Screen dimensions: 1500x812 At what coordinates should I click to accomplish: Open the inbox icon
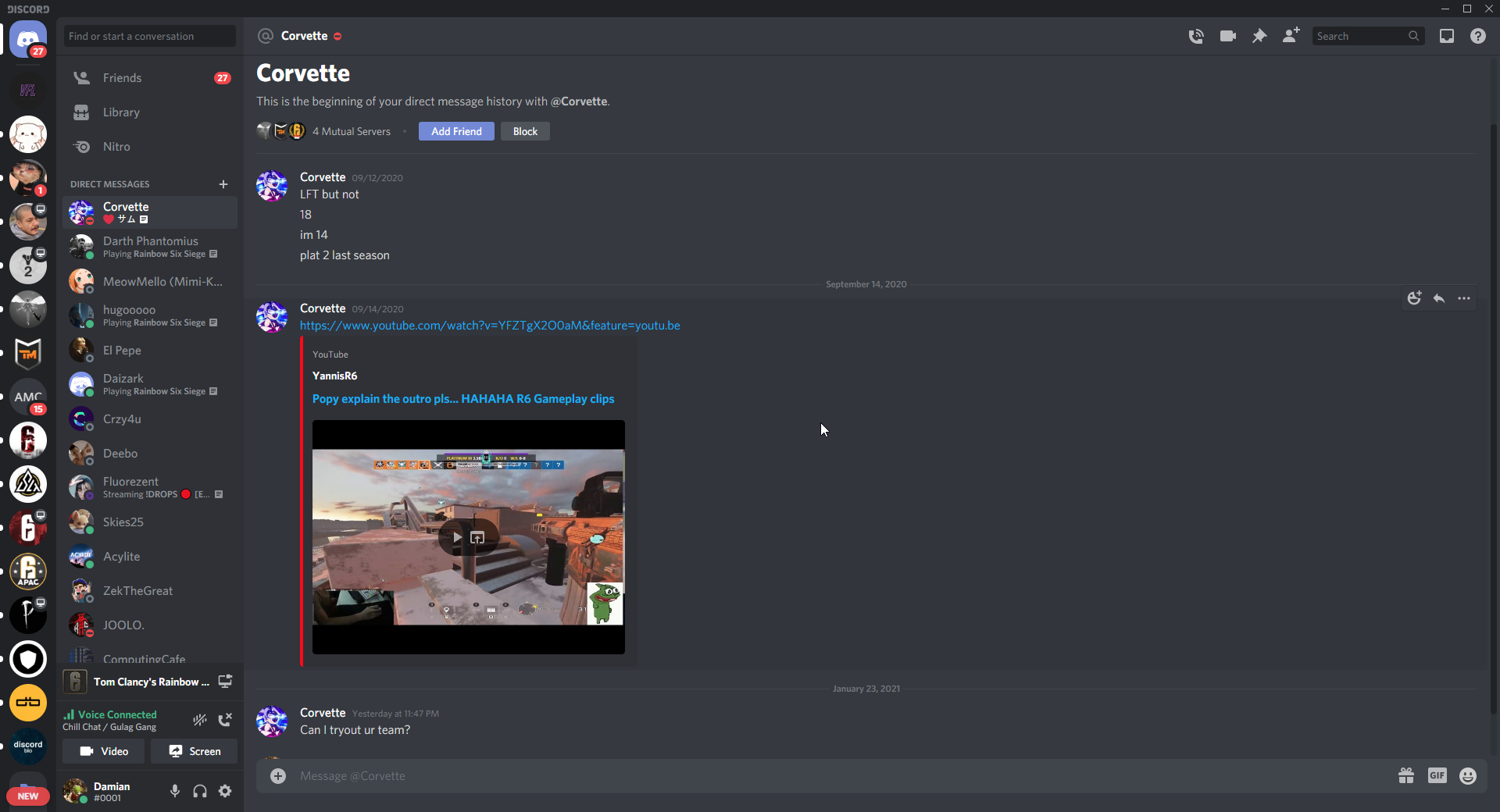1447,36
